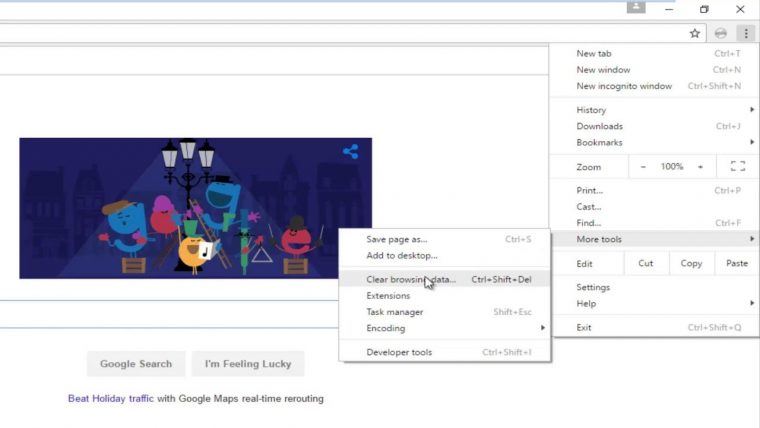Expand the Encoding submenu arrow

pos(542,328)
